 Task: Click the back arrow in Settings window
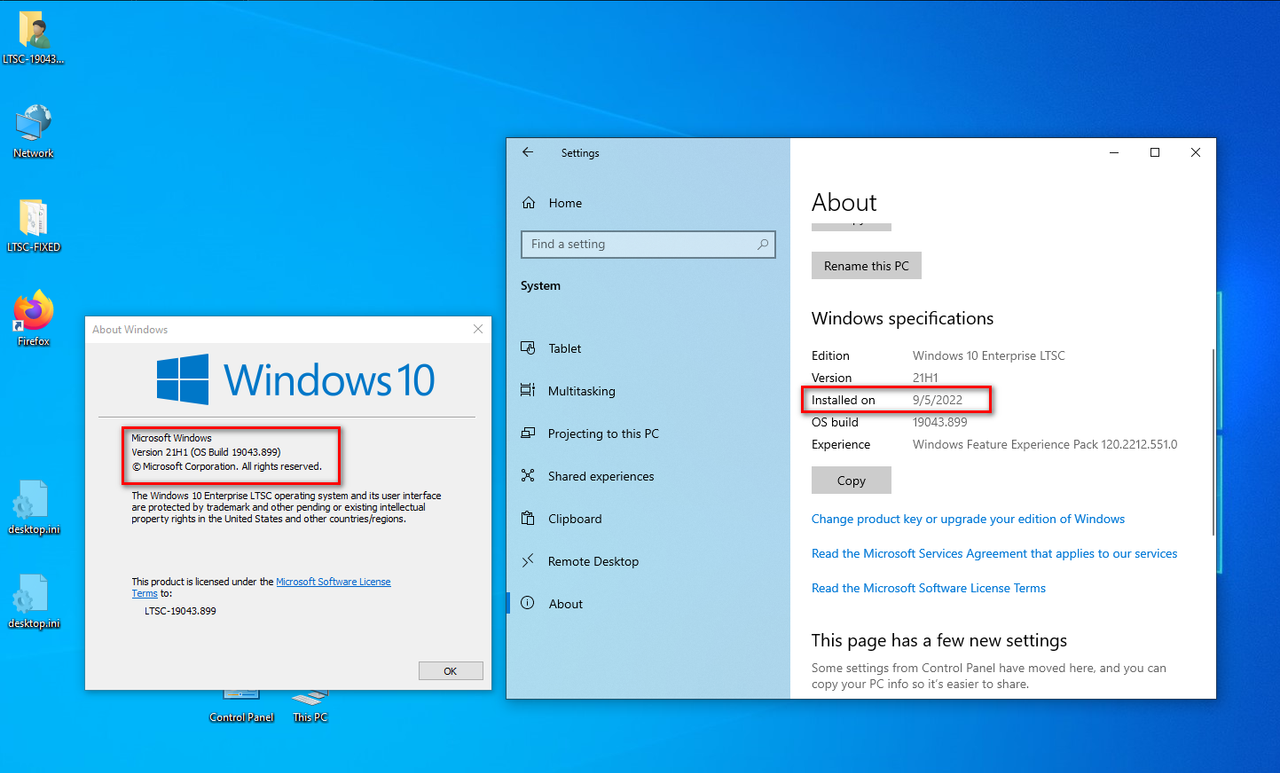[x=528, y=152]
